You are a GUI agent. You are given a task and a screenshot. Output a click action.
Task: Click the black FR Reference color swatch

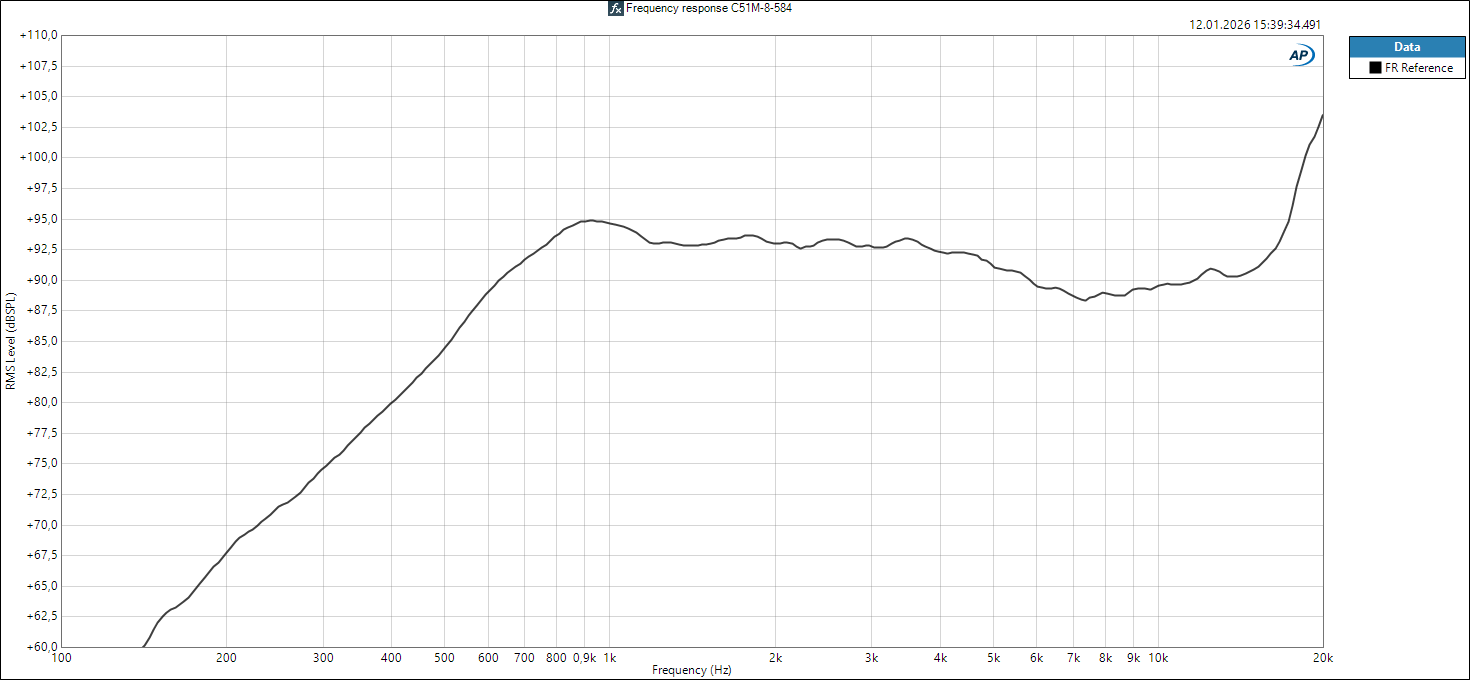pos(1375,68)
